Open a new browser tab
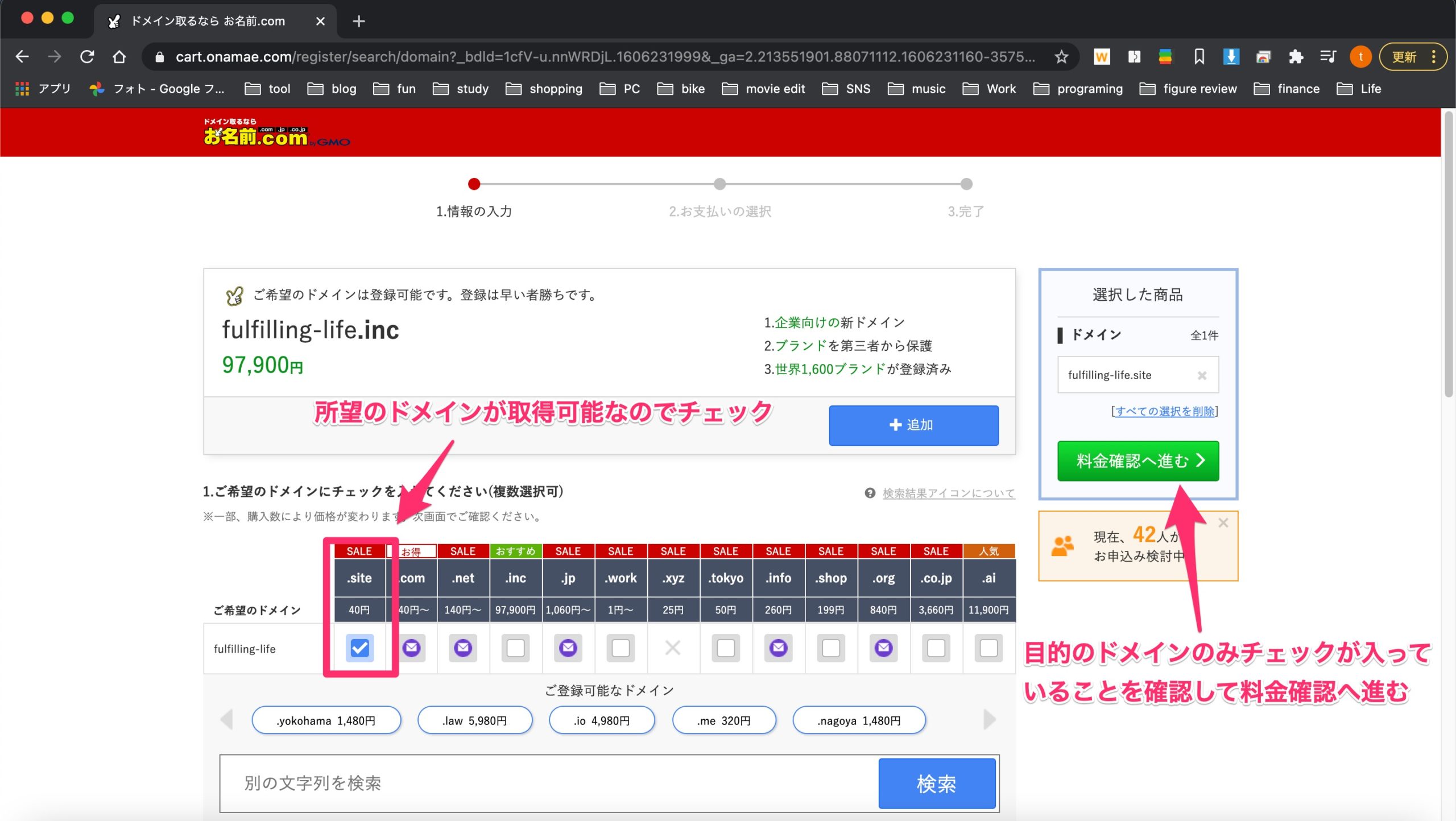1456x821 pixels. click(358, 22)
